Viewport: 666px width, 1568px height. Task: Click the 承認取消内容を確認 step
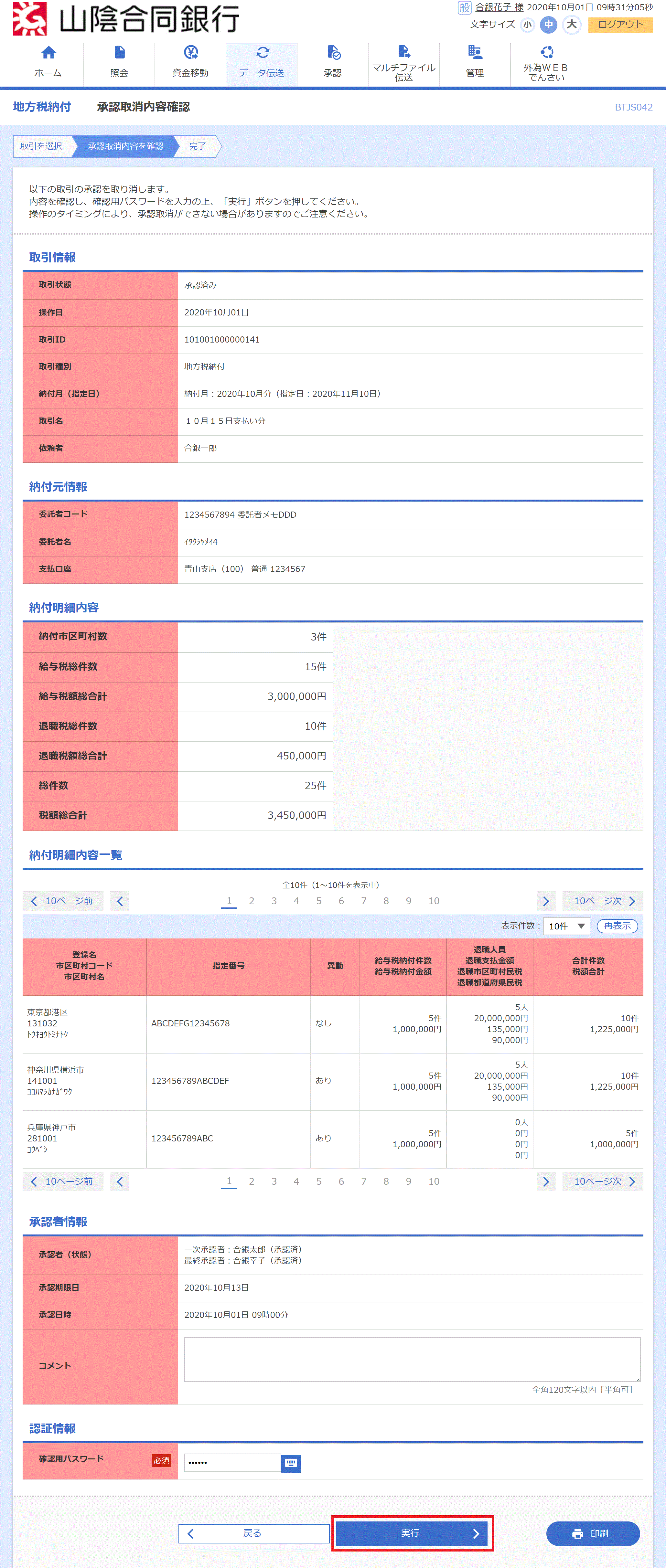pyautogui.click(x=125, y=146)
